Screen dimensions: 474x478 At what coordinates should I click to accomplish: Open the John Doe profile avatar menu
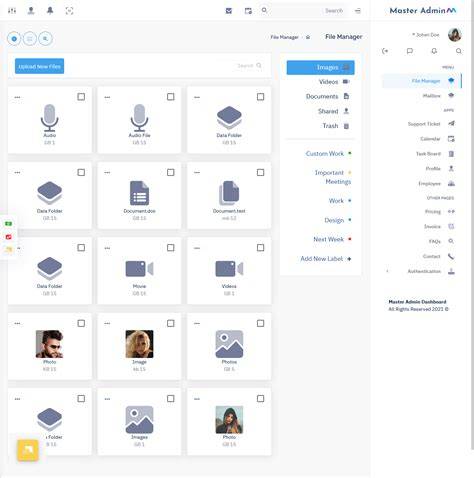455,35
